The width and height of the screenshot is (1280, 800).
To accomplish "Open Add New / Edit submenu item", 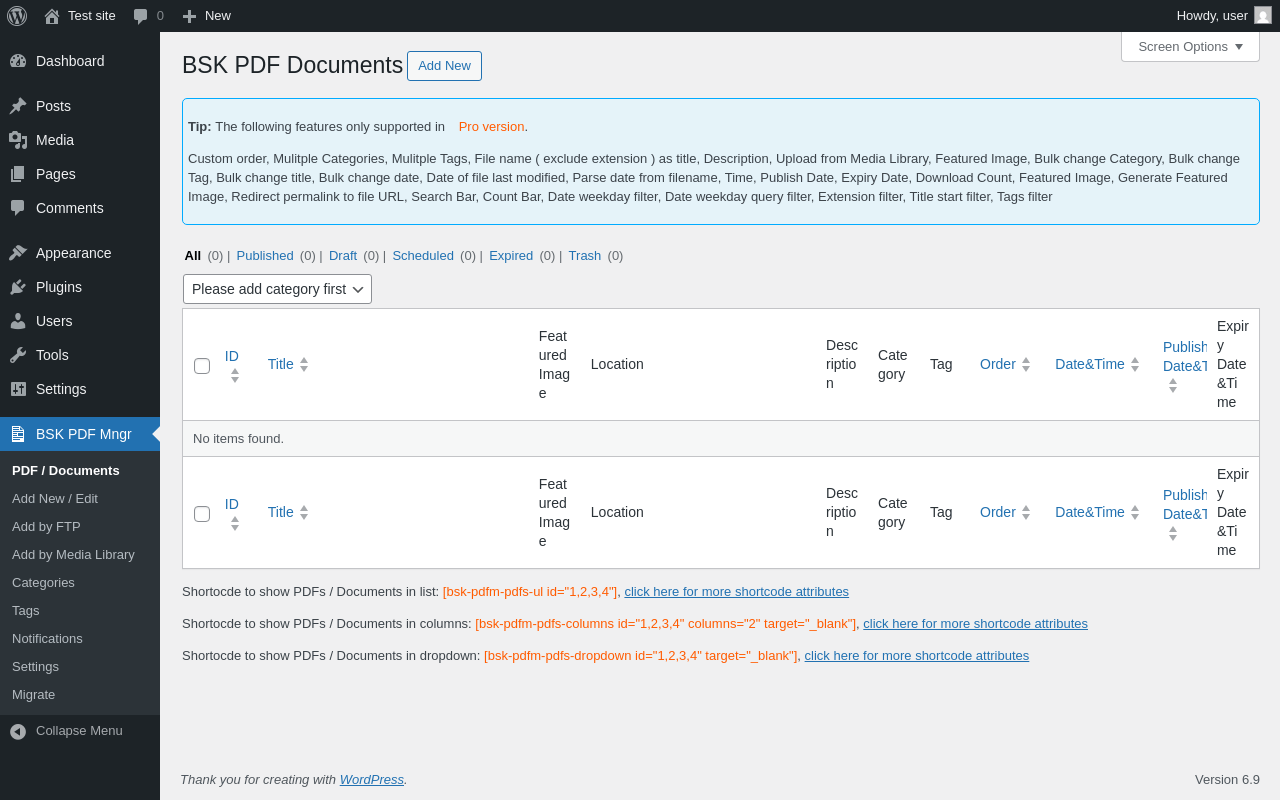I will point(55,498).
